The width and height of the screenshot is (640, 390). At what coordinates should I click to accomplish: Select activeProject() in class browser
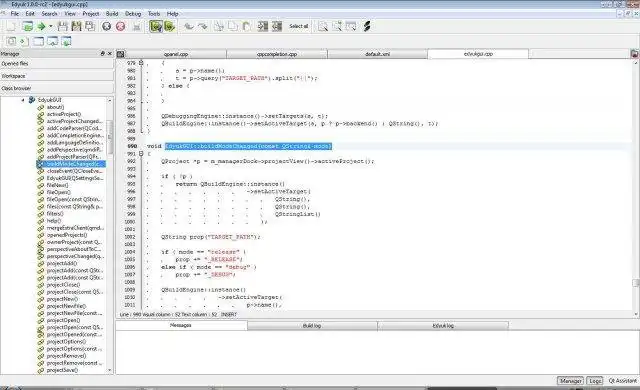[64, 114]
